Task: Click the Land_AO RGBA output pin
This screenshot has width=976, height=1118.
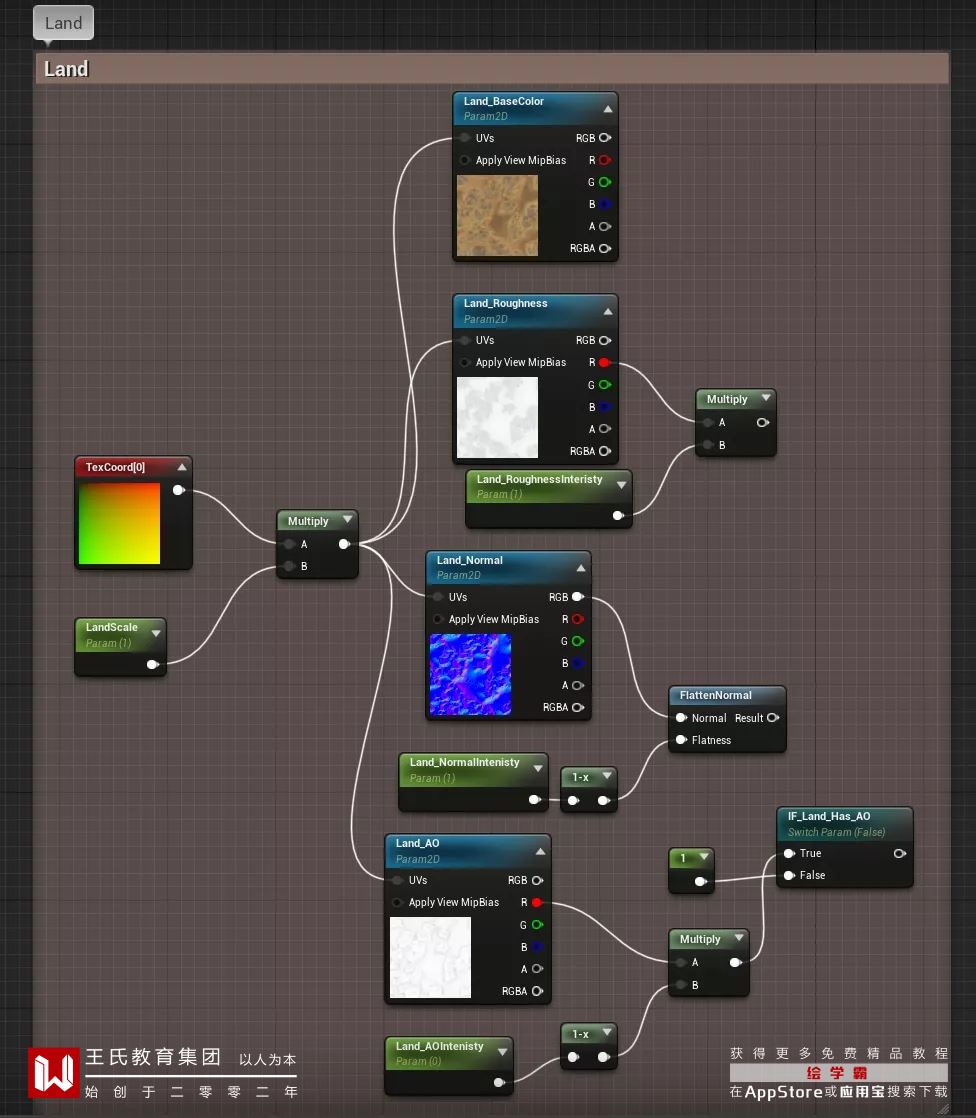Action: 538,991
